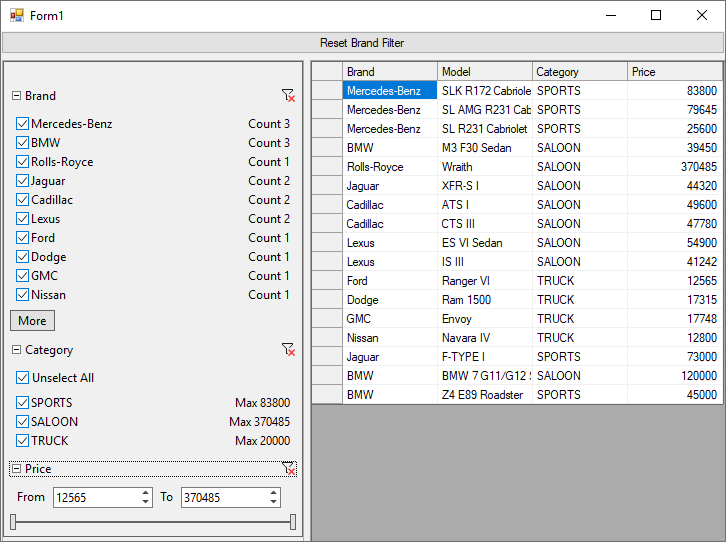Screen dimensions: 726x542
Task: Maximize the Form1 window
Action: (x=656, y=15)
